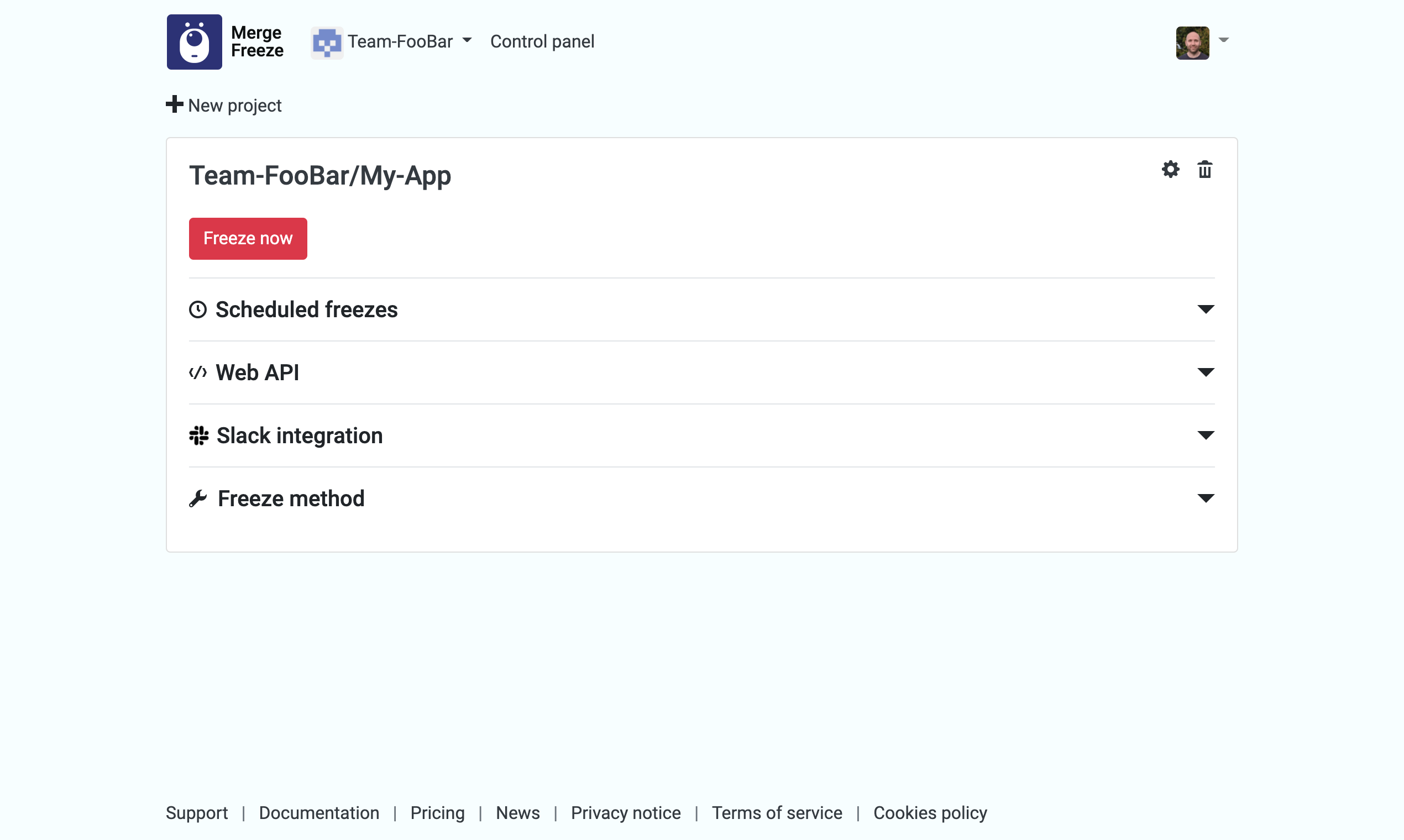Go to Control panel
Screen dimensions: 1404x840
click(x=542, y=41)
